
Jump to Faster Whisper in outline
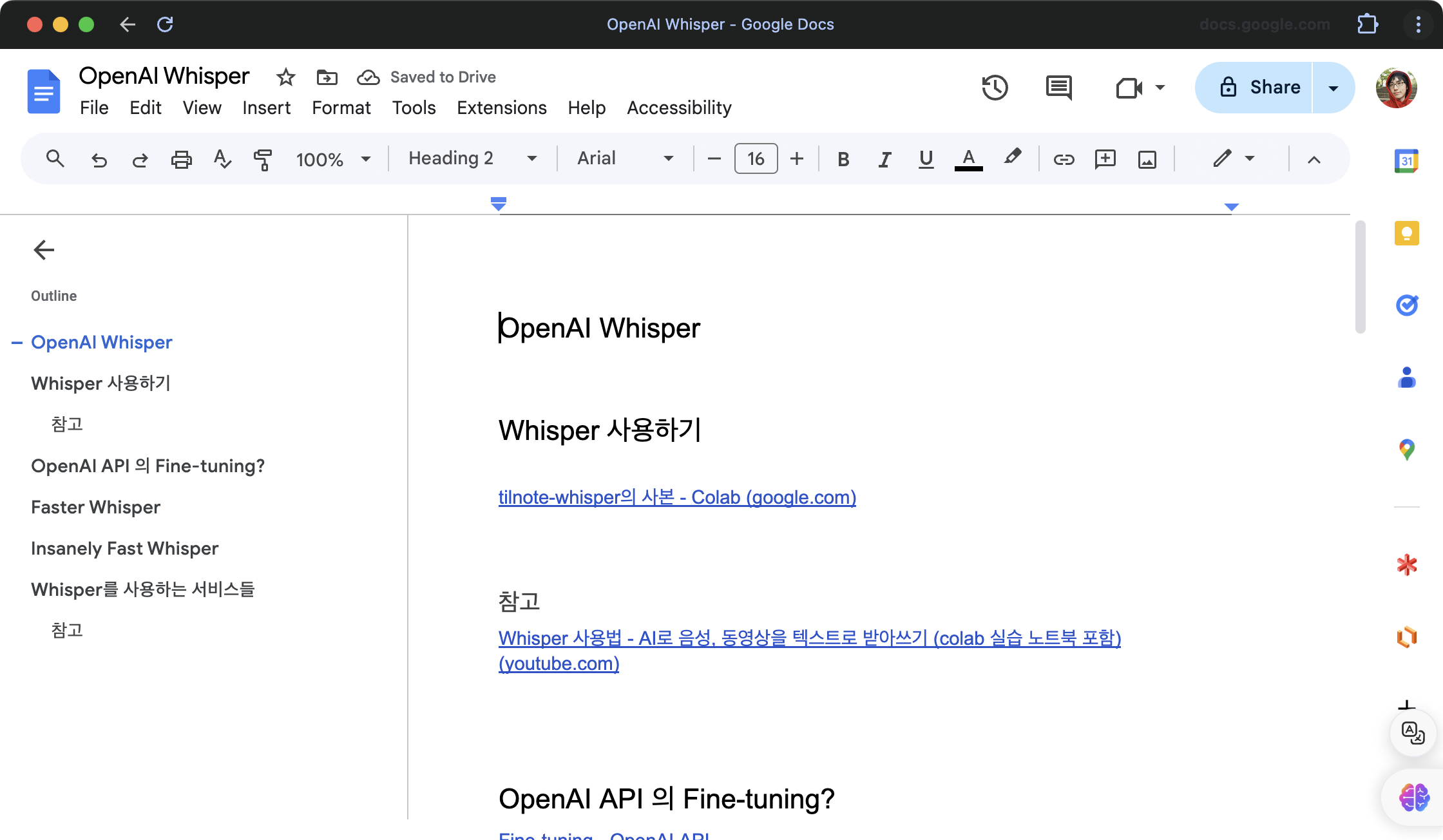pyautogui.click(x=95, y=507)
